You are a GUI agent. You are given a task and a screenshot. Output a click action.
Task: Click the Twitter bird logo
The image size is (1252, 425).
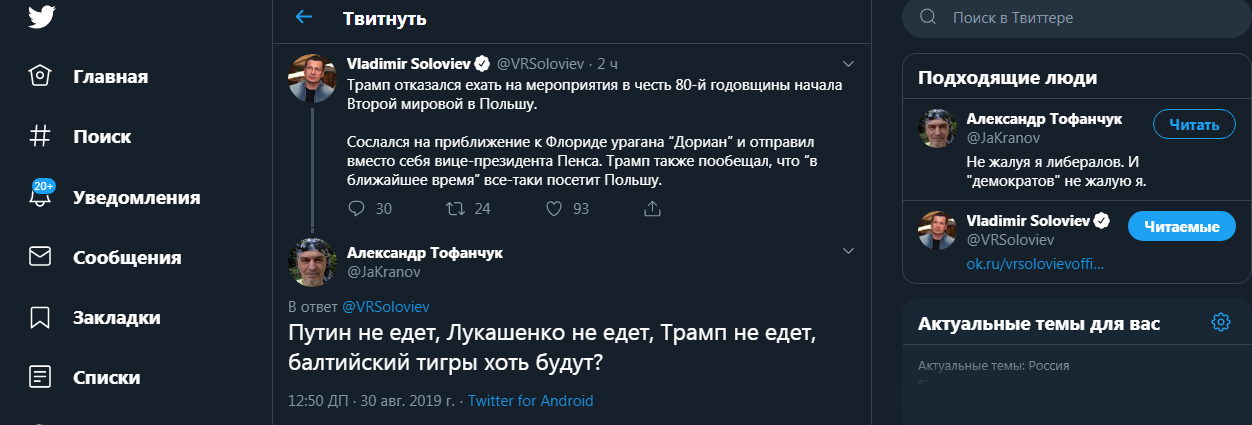41,16
